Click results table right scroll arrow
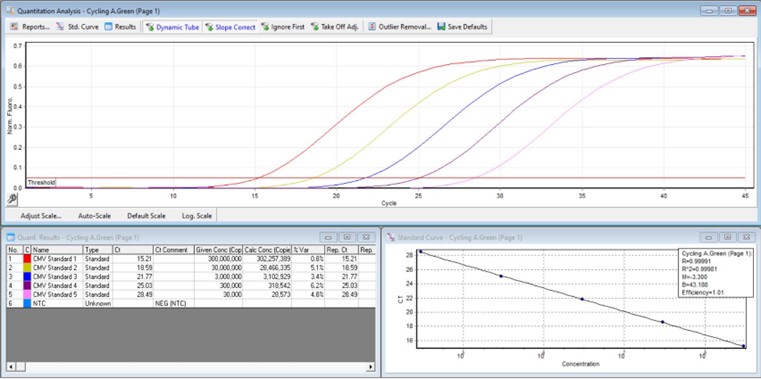Screen dimensions: 761x379 (x=371, y=367)
